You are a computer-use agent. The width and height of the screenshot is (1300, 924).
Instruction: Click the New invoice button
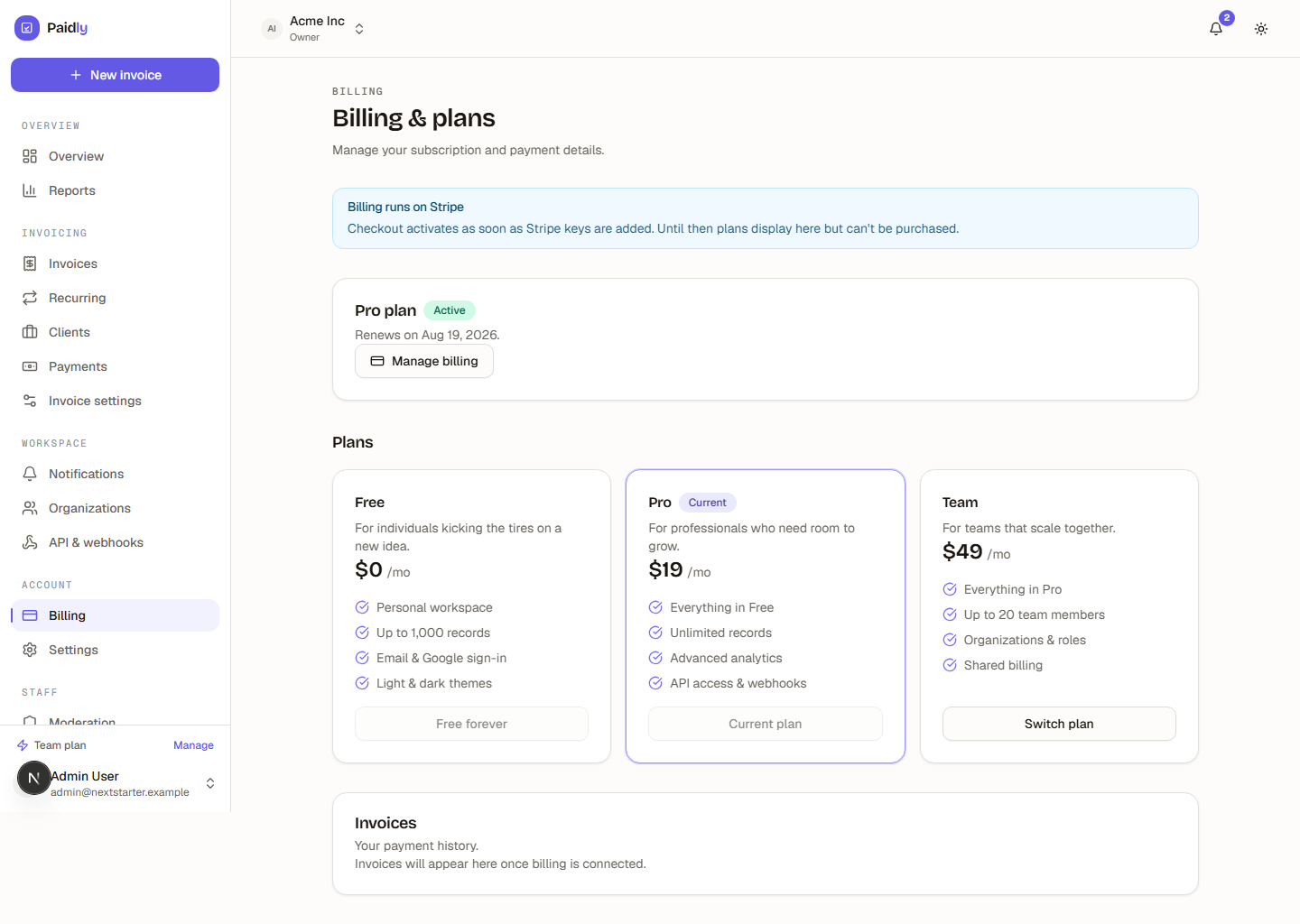click(115, 75)
